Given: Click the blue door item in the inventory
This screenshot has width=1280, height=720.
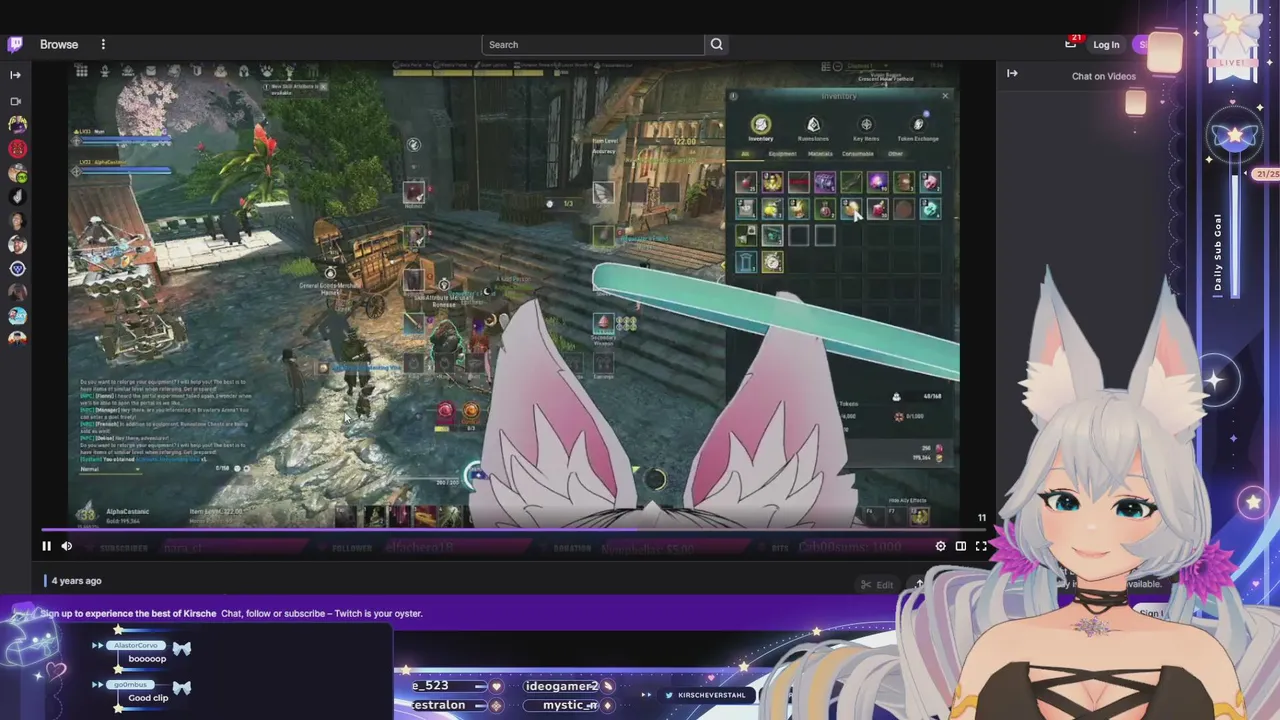Looking at the screenshot, I should pos(746,261).
